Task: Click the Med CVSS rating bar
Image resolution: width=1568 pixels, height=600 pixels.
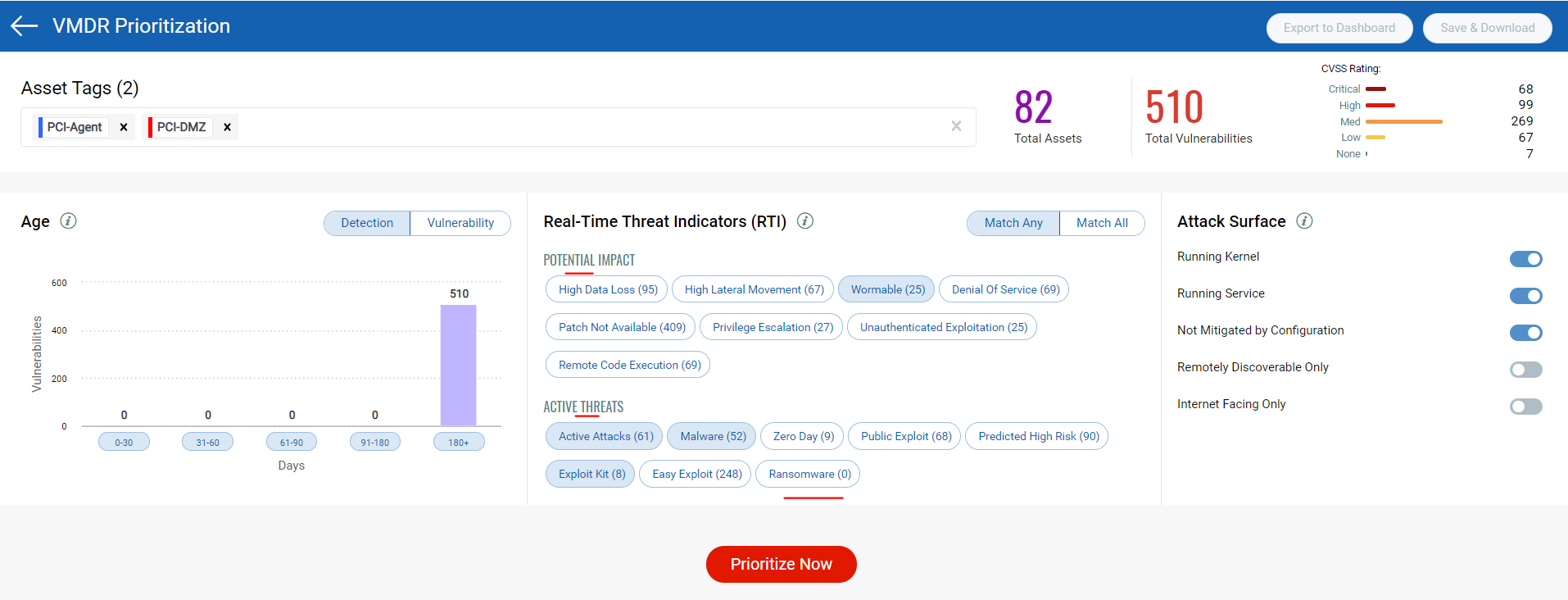Action: coord(1404,121)
